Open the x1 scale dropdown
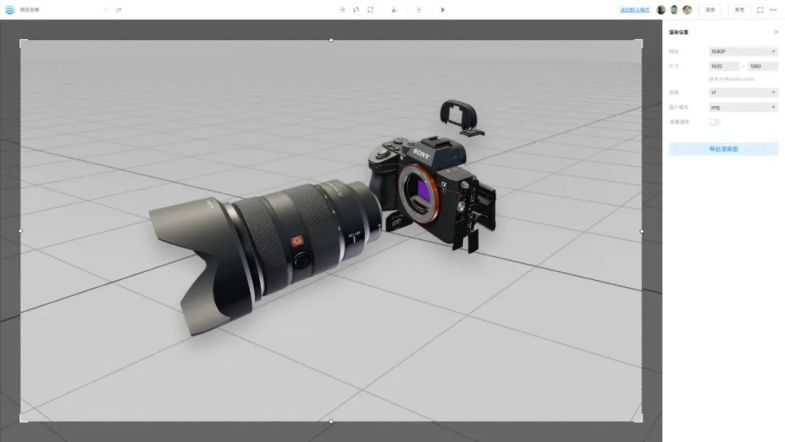This screenshot has height=442, width=785. (742, 92)
